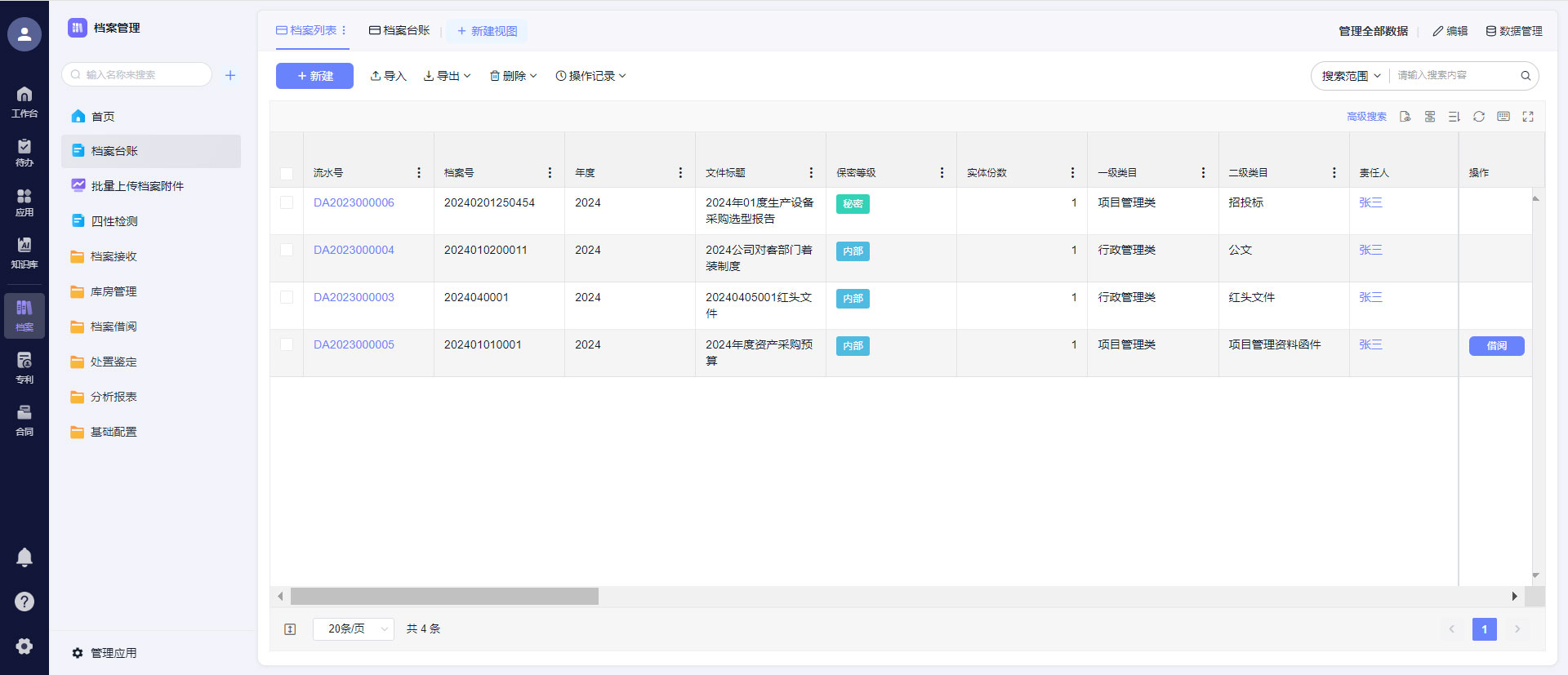Click the 流水号 column options icon
The image size is (1568, 675).
(x=419, y=173)
